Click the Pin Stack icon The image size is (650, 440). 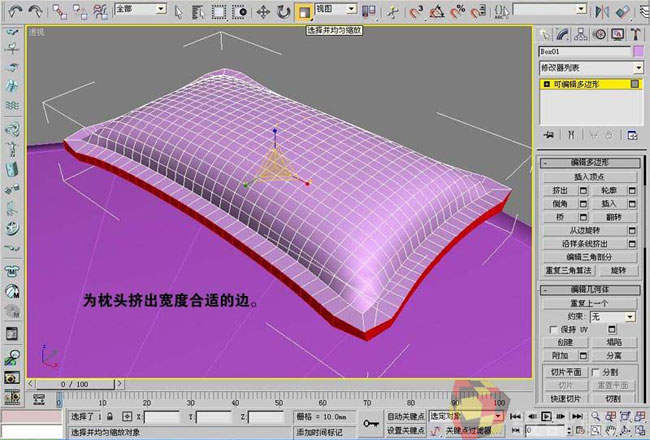pyautogui.click(x=549, y=135)
